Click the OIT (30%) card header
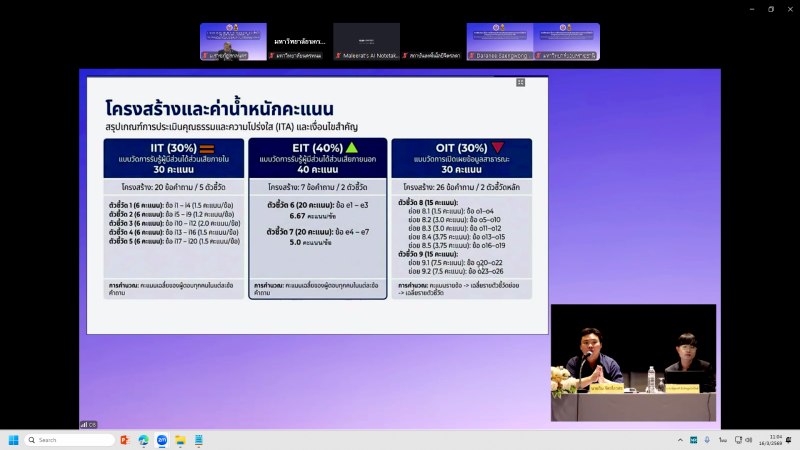800x450 pixels. coord(460,158)
